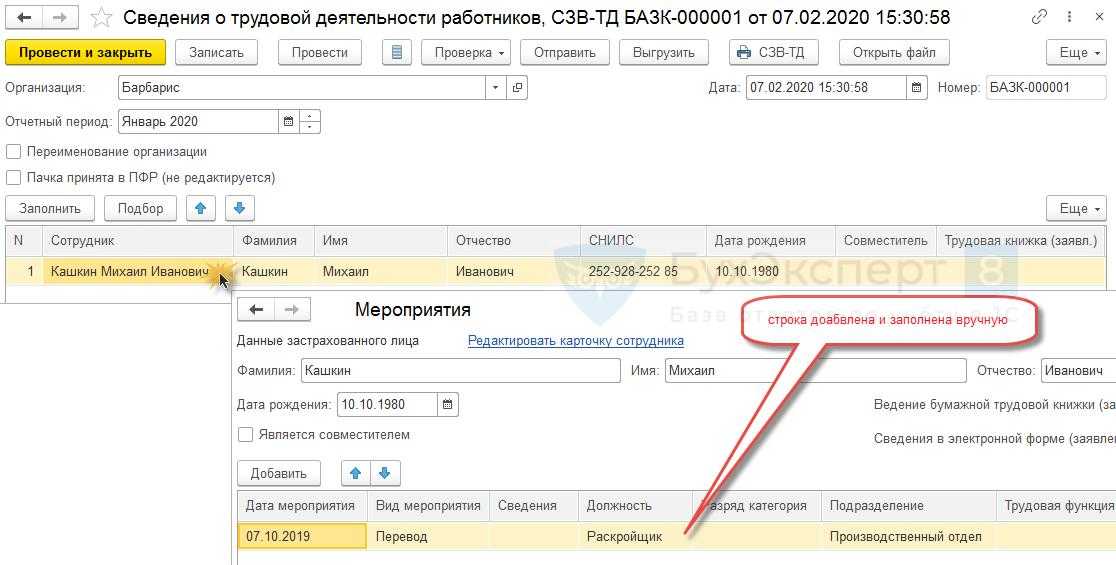Move employee row up with arrow
The image size is (1116, 565).
click(x=201, y=208)
